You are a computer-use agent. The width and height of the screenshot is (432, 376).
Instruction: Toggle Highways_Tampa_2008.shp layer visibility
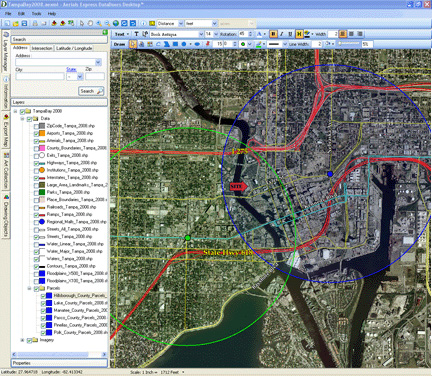pos(36,163)
